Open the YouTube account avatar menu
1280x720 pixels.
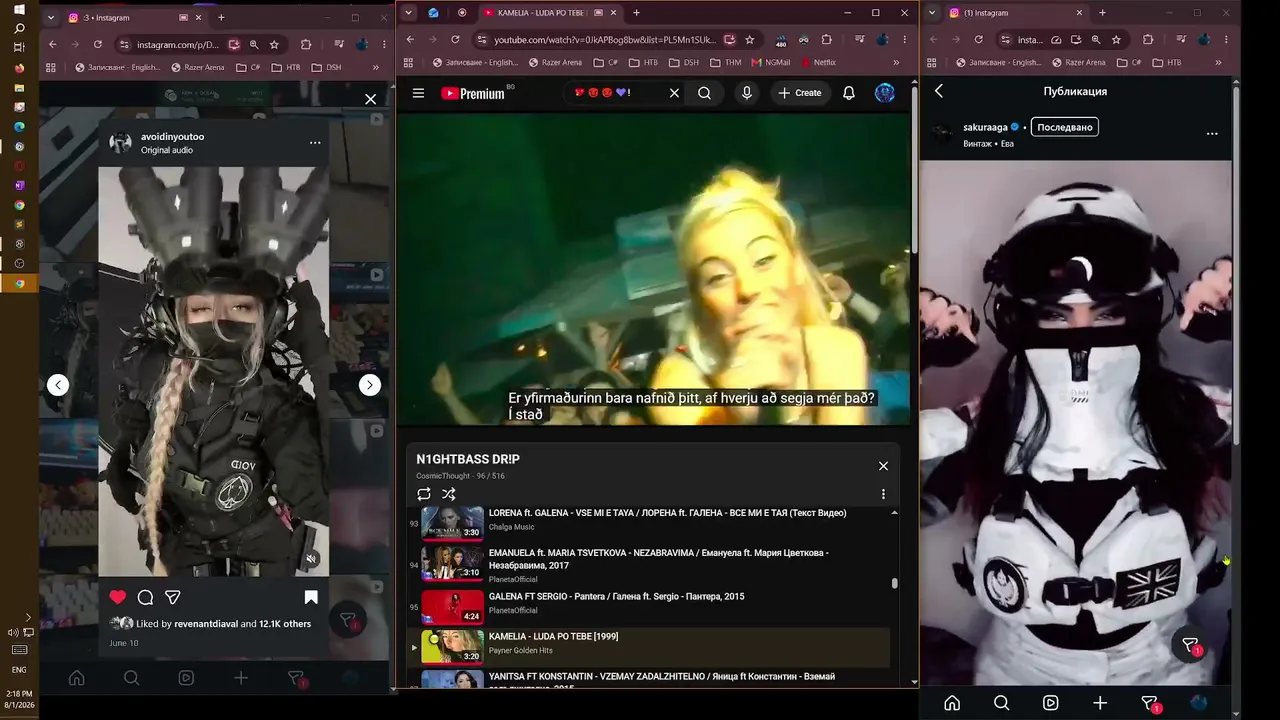[x=885, y=93]
